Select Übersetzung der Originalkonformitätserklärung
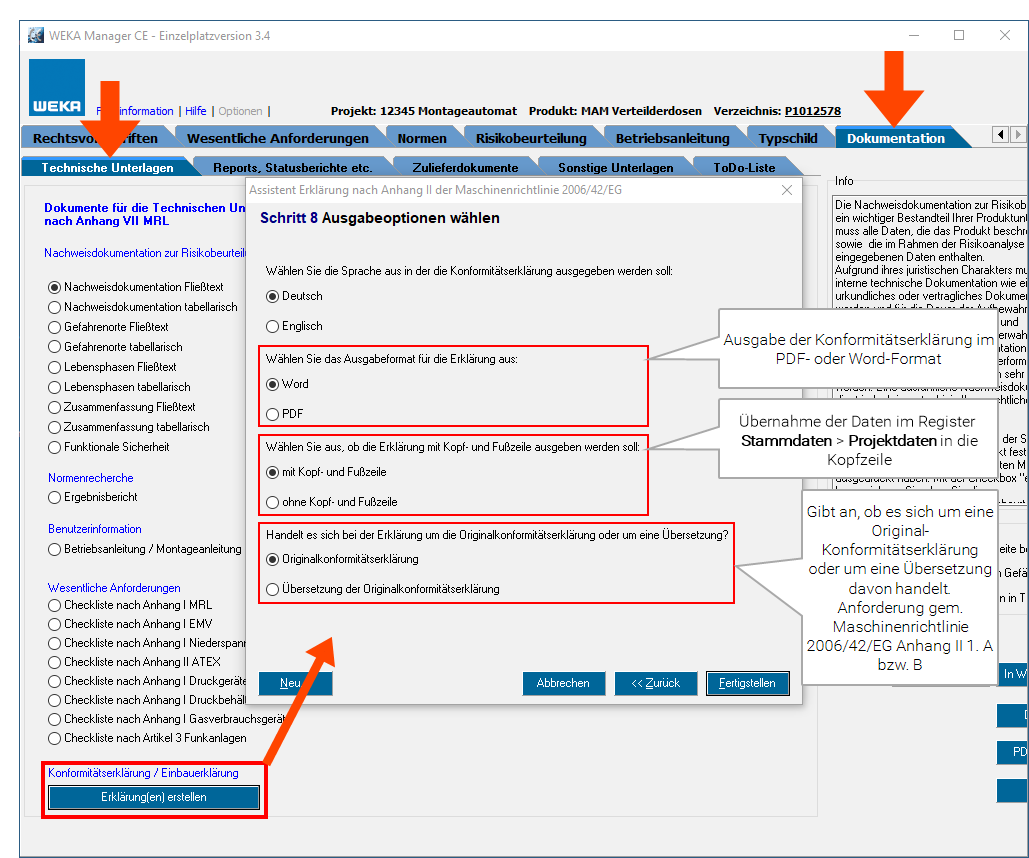Viewport: 1029px width, 858px height. point(273,590)
